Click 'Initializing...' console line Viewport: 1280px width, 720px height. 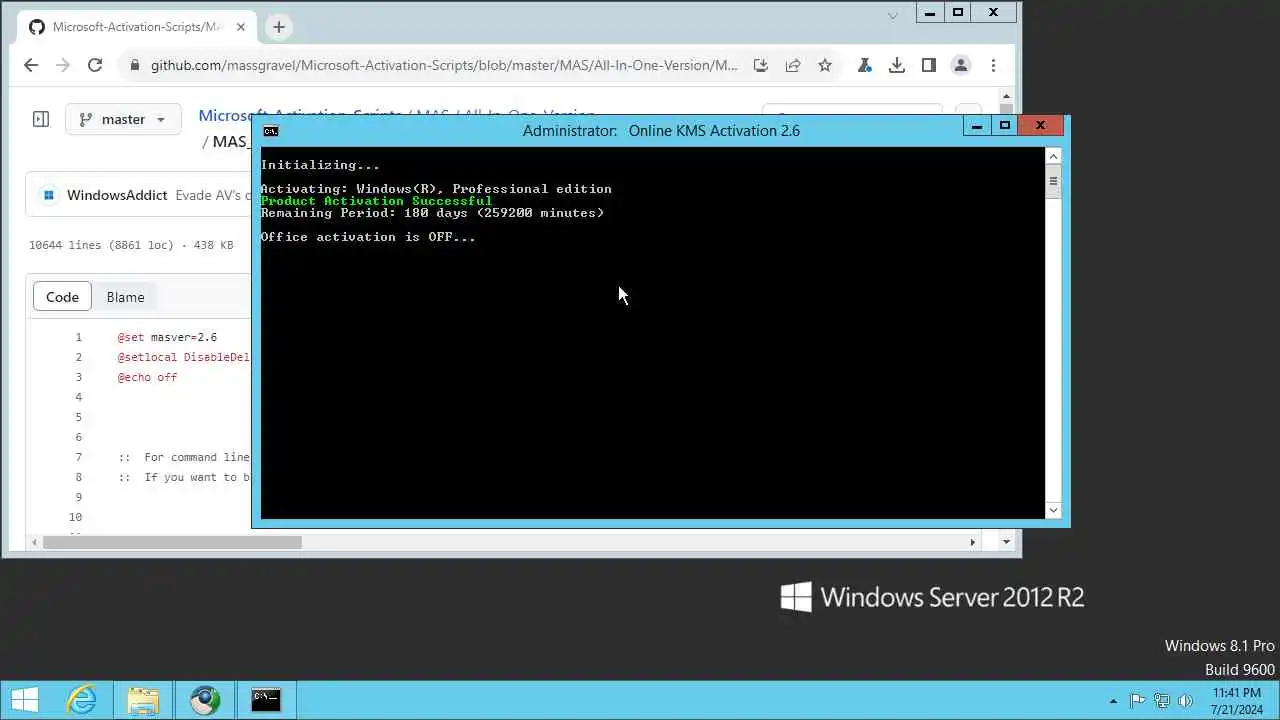click(320, 165)
